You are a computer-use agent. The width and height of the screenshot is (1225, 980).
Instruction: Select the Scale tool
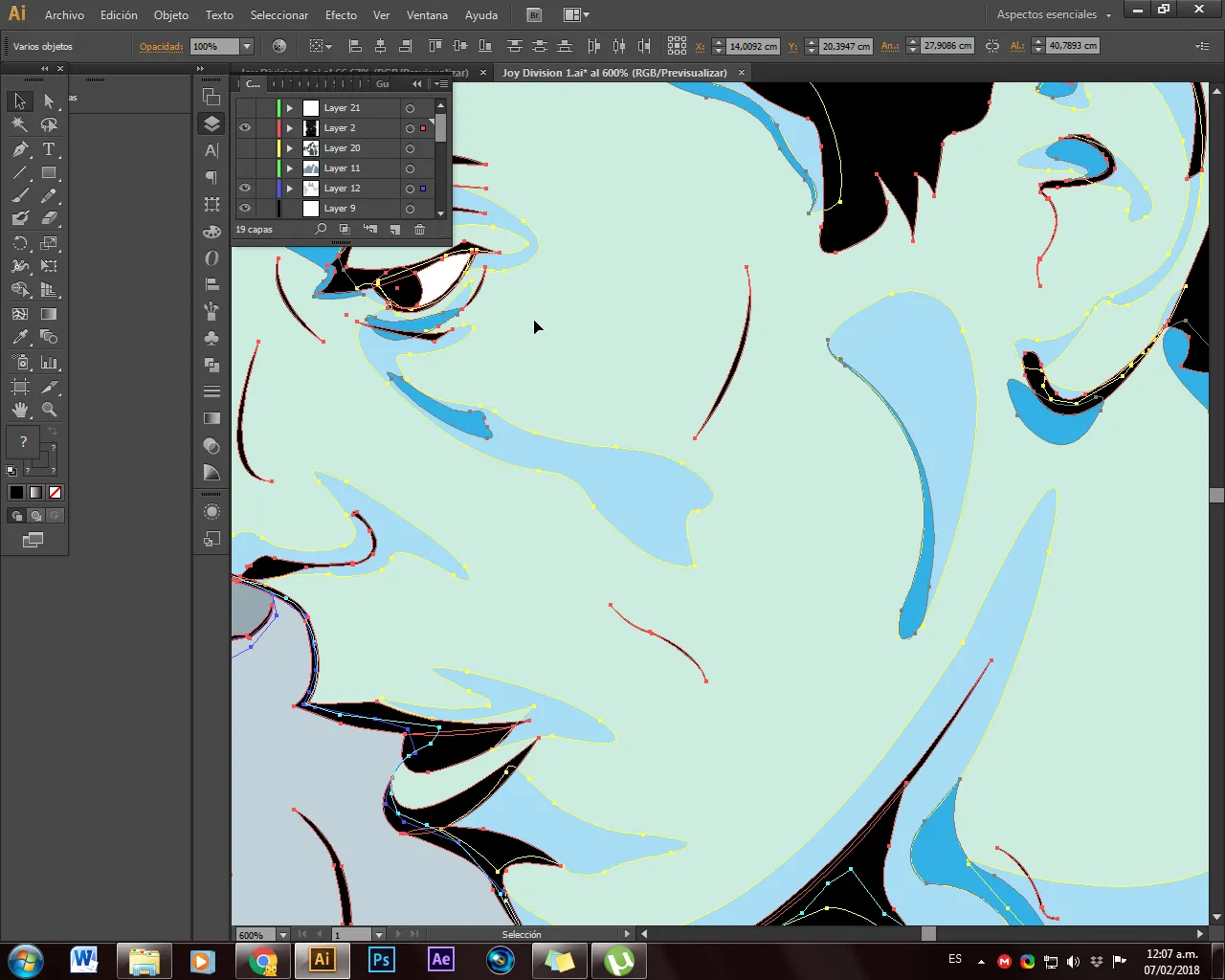pos(50,243)
